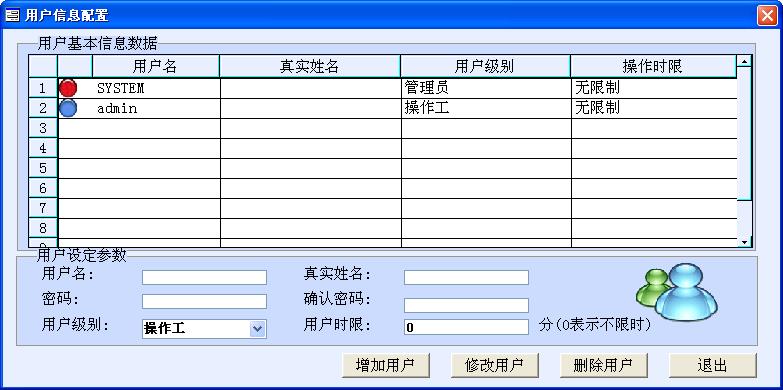Focus the 确认密码 input field
Viewport: 783px width, 390px height.
[466, 305]
